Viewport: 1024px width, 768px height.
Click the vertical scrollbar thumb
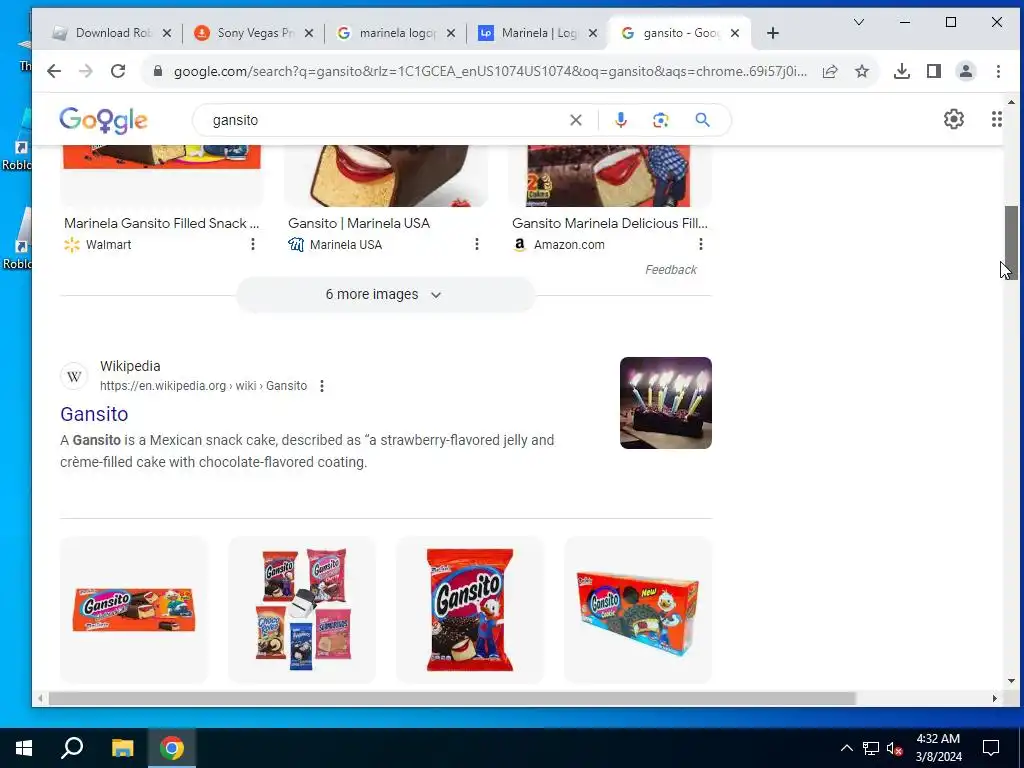tap(1011, 243)
